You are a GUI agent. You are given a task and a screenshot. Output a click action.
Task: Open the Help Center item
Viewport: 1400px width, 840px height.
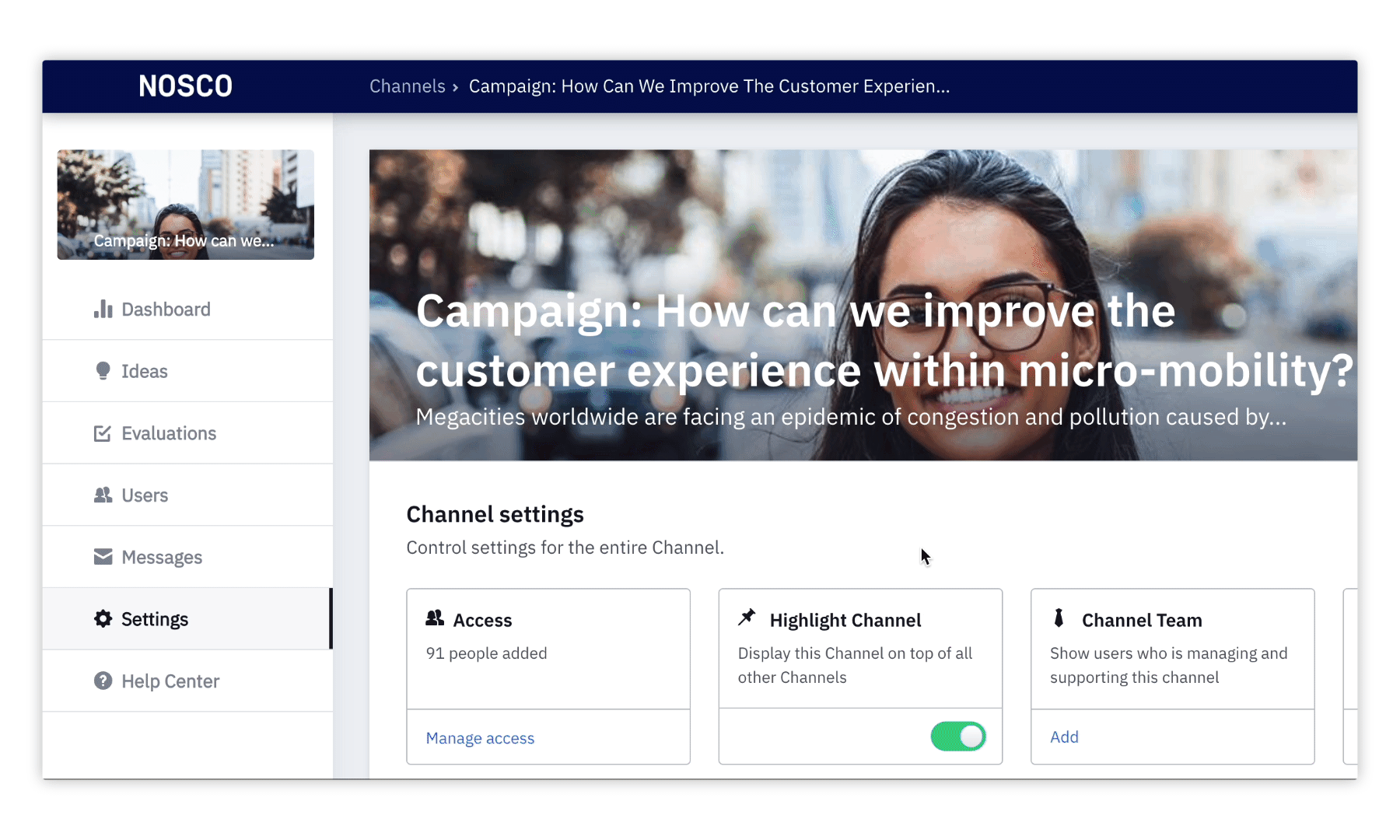pos(187,681)
